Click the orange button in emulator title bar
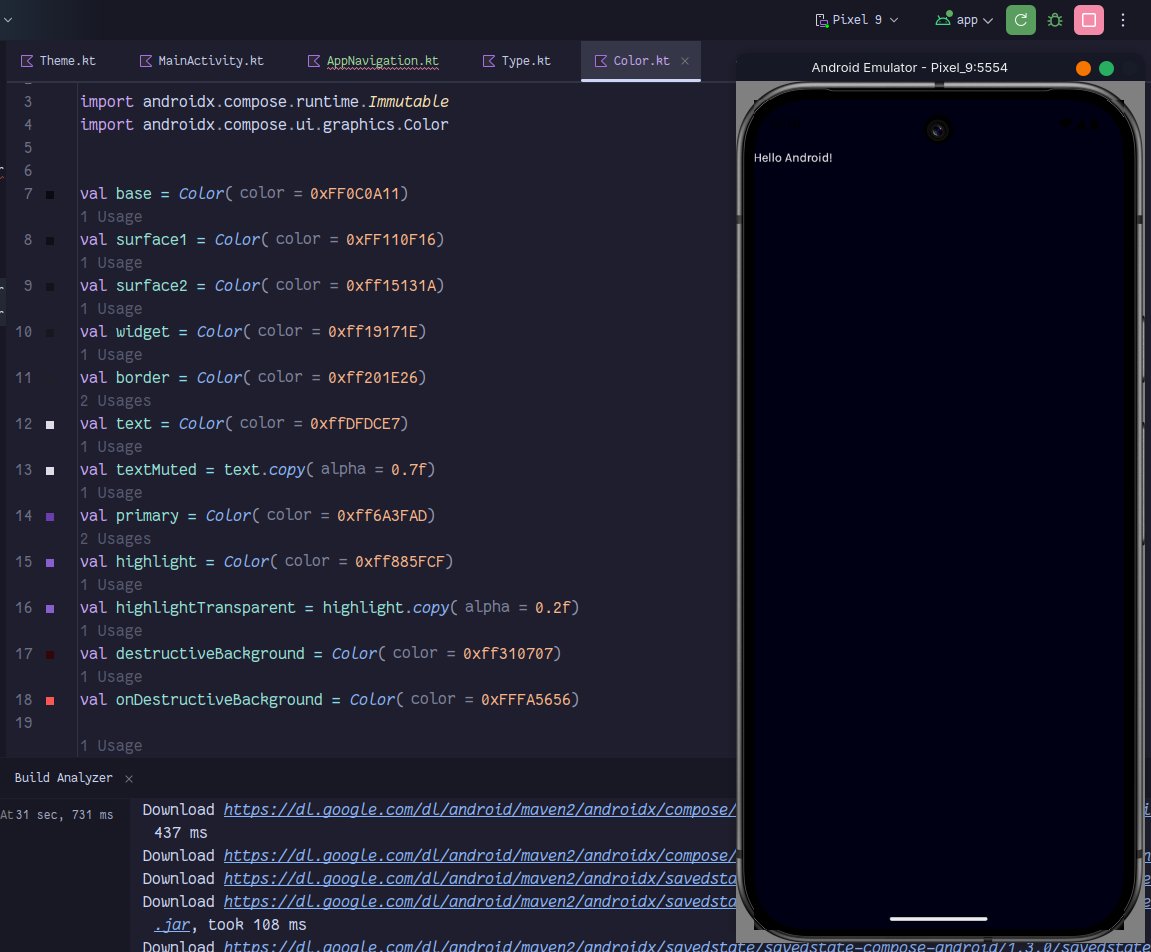This screenshot has width=1151, height=952. (x=1083, y=68)
